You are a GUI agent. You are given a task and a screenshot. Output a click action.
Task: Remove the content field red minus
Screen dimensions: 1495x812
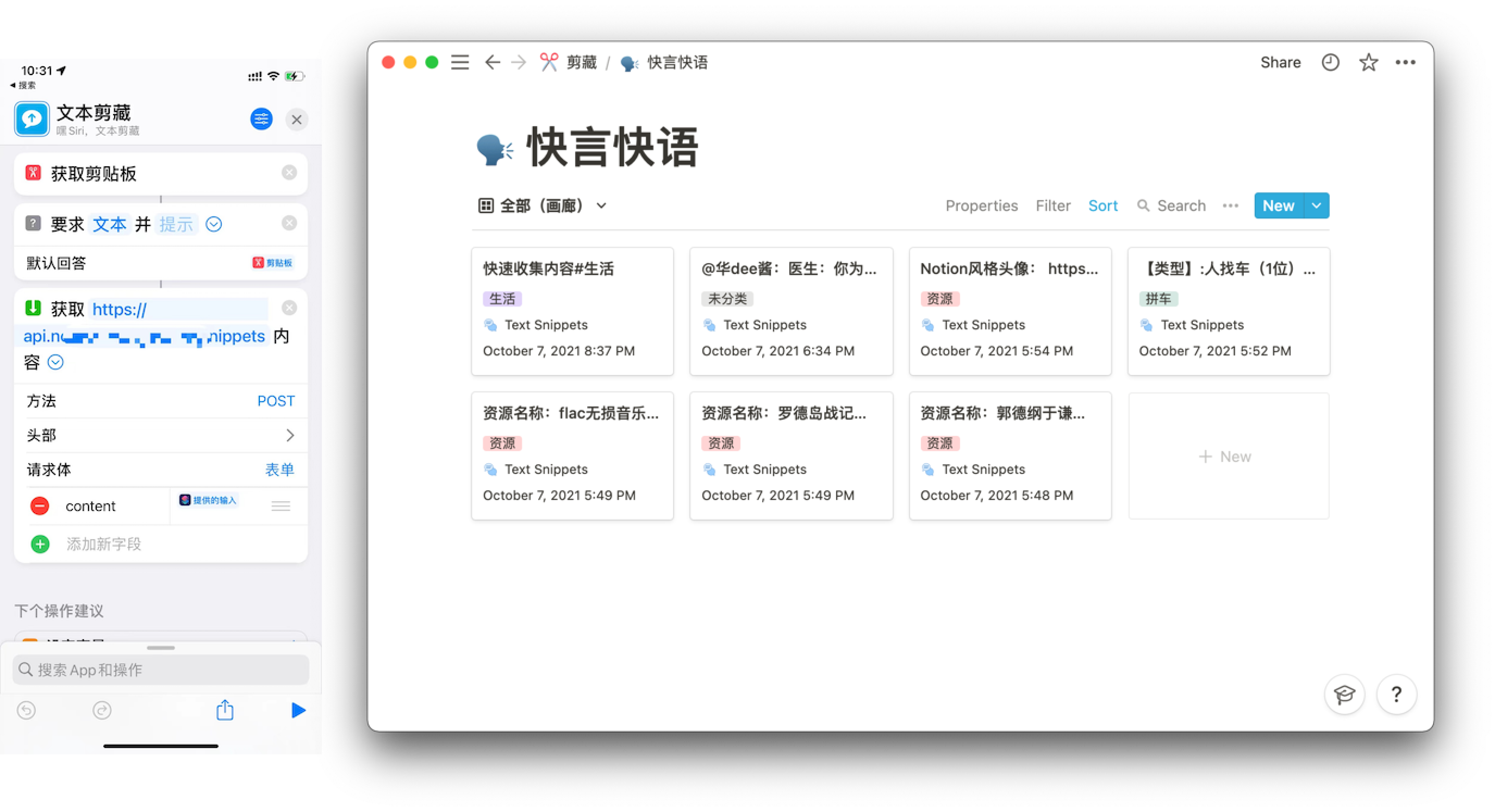click(x=40, y=506)
